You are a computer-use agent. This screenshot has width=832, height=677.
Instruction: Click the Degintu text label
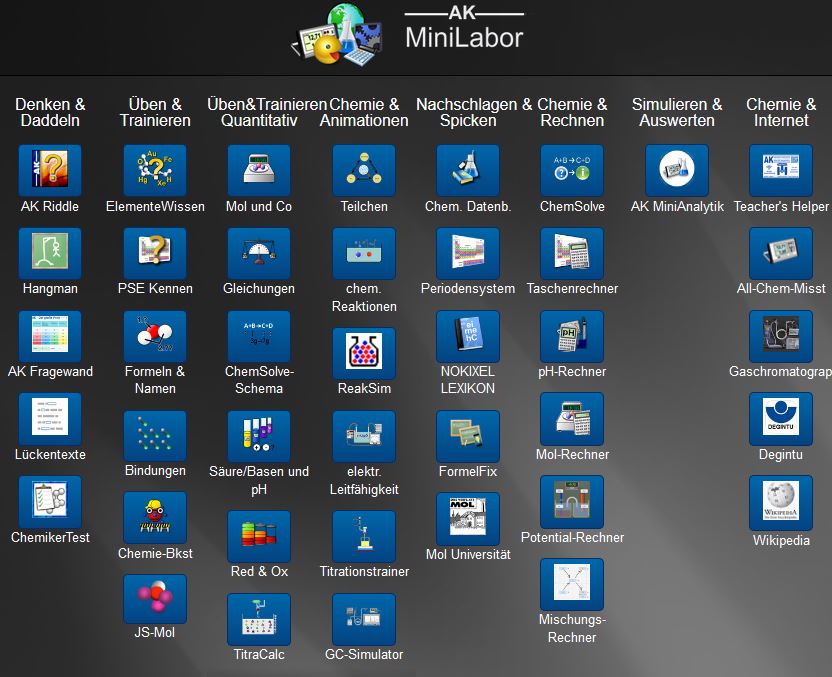(x=781, y=455)
